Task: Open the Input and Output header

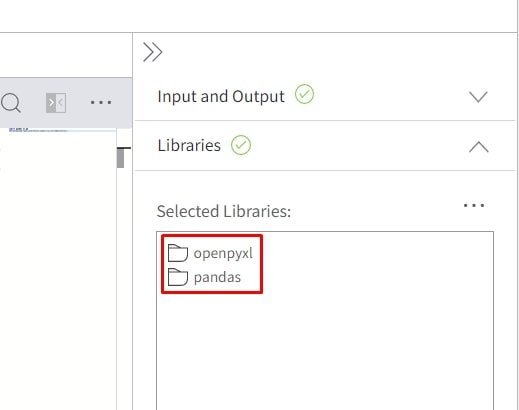Action: [325, 96]
